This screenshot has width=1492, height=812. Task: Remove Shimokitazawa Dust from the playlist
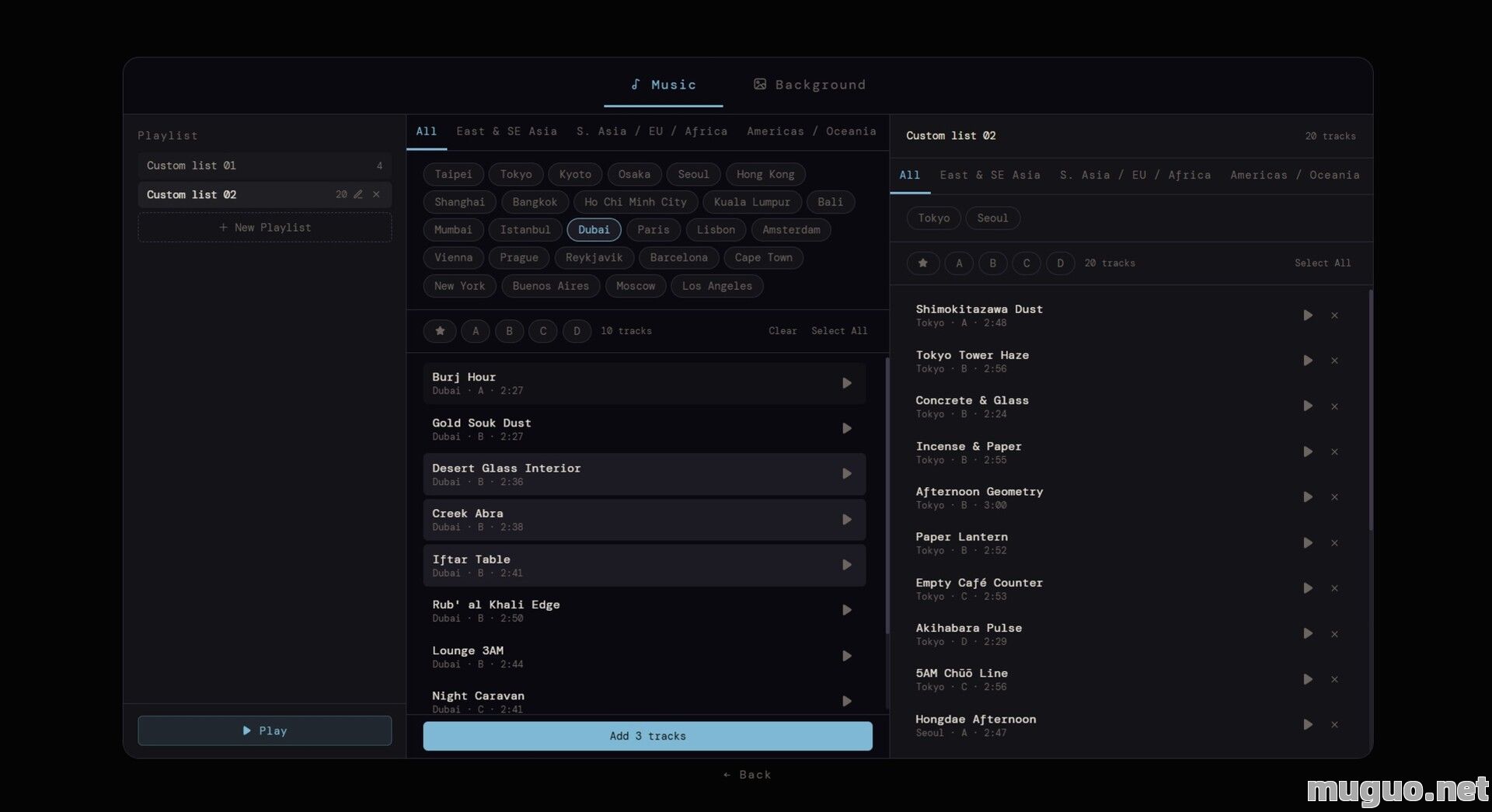click(1334, 315)
